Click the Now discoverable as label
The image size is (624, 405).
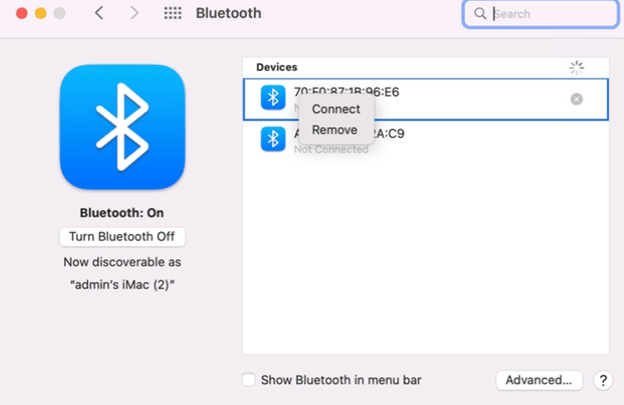click(x=122, y=262)
